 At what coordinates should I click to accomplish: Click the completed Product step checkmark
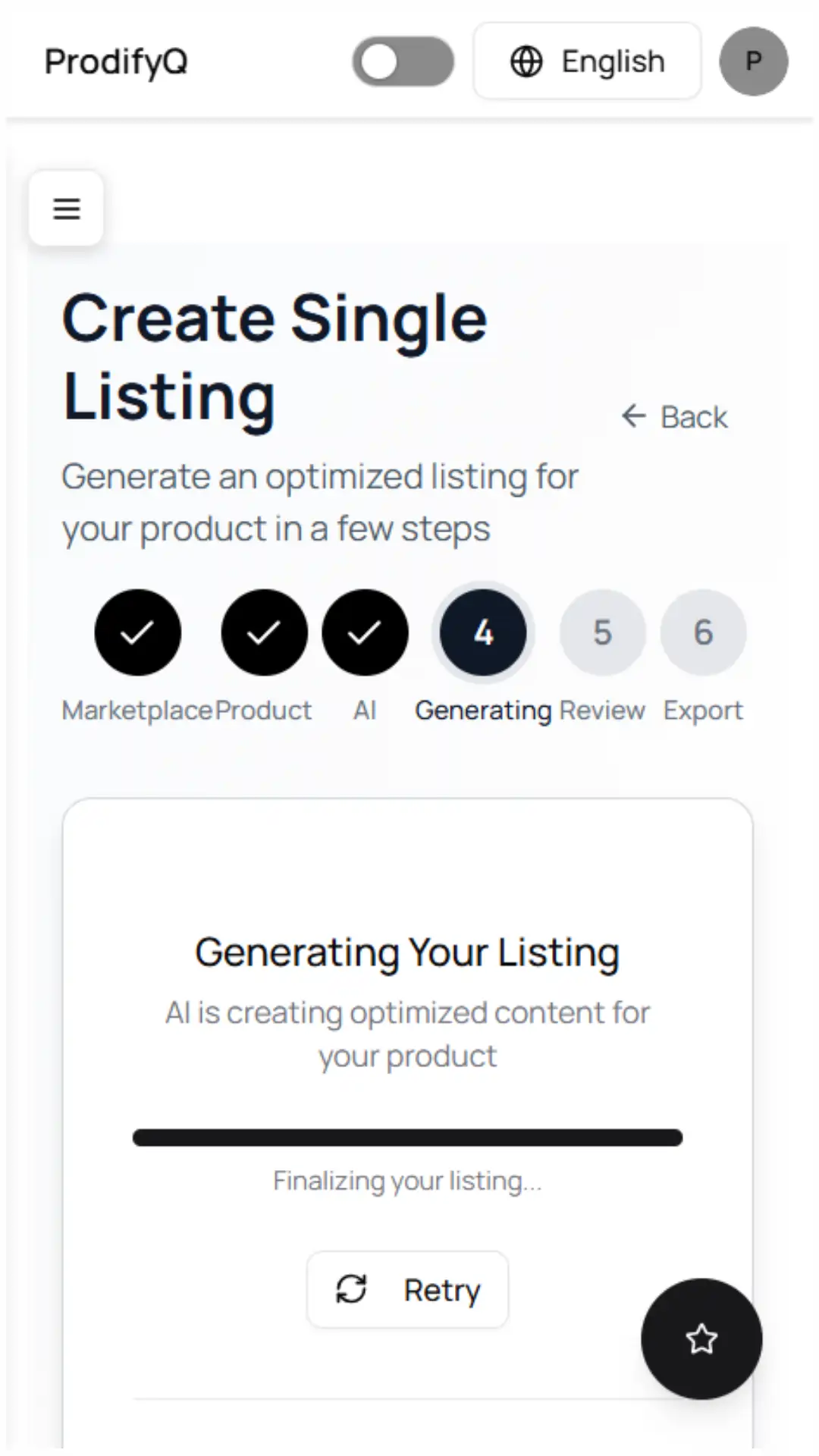[264, 632]
